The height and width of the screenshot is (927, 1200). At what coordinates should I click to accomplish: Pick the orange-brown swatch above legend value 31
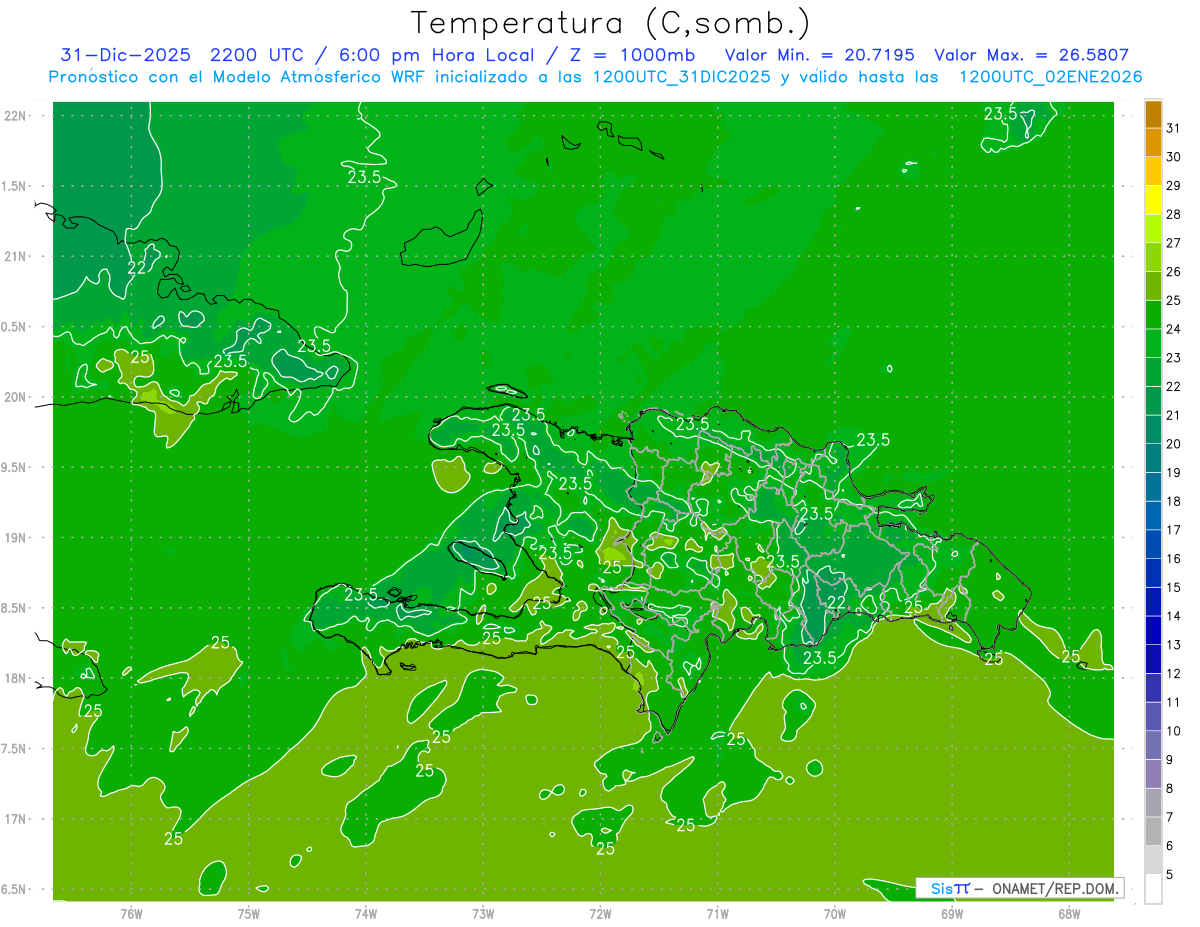(x=1153, y=114)
